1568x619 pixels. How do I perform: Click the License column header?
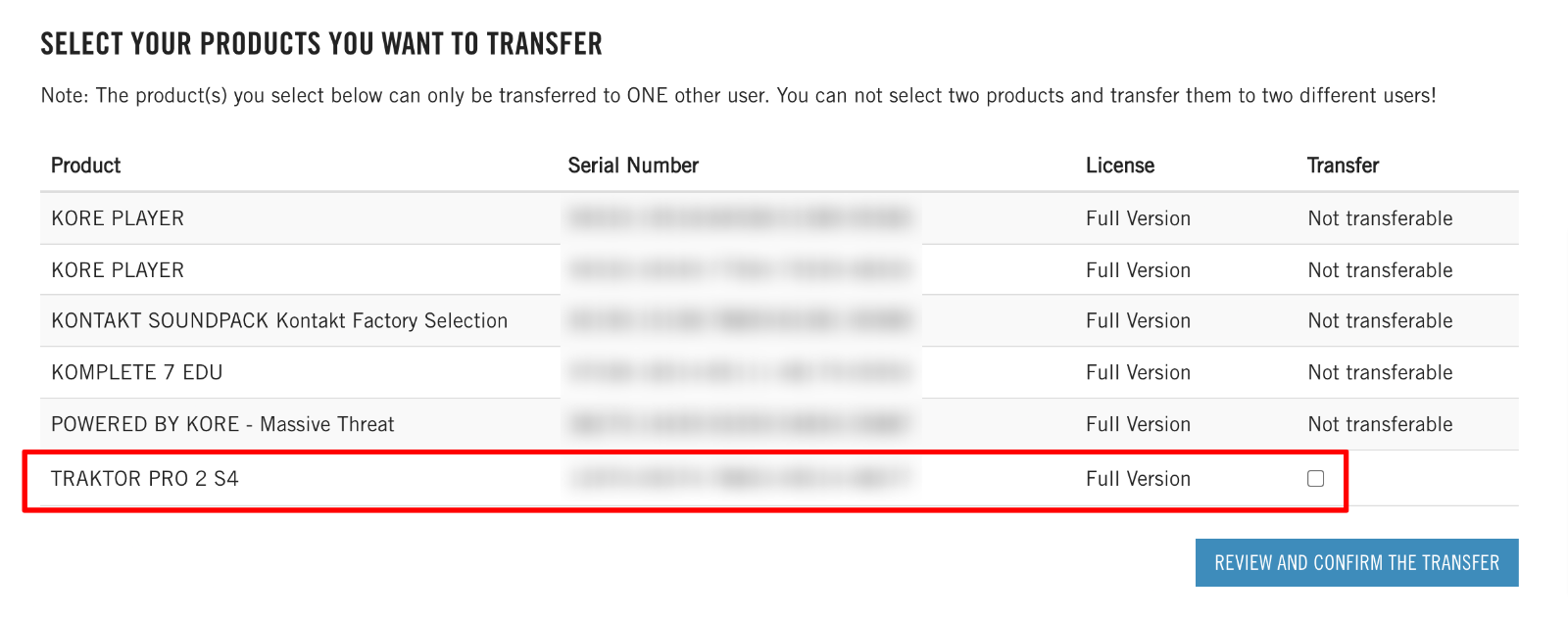point(1120,166)
